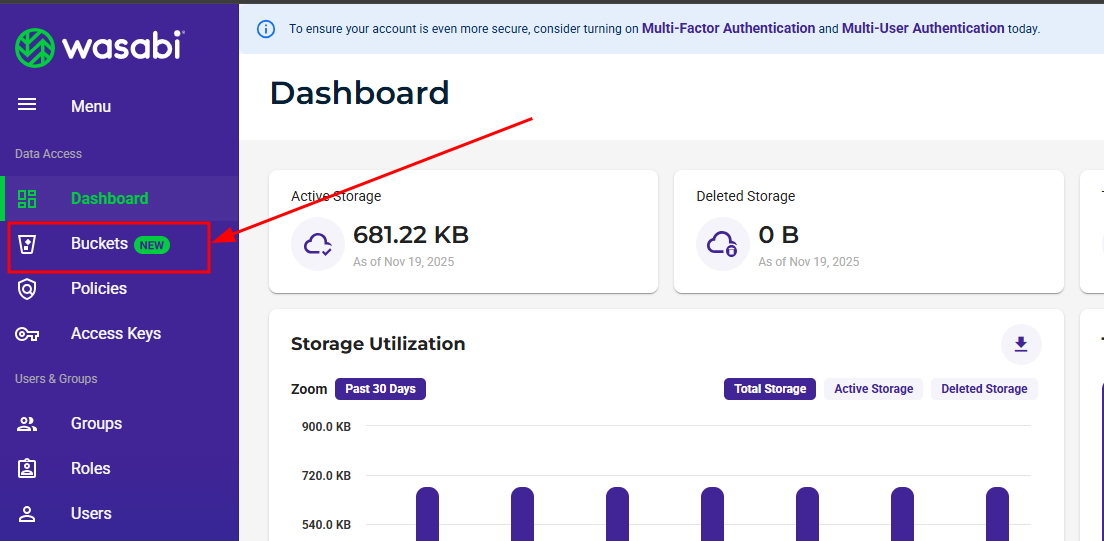Image resolution: width=1104 pixels, height=541 pixels.
Task: Collapse the sidebar with the hamburger Menu icon
Action: (x=27, y=105)
